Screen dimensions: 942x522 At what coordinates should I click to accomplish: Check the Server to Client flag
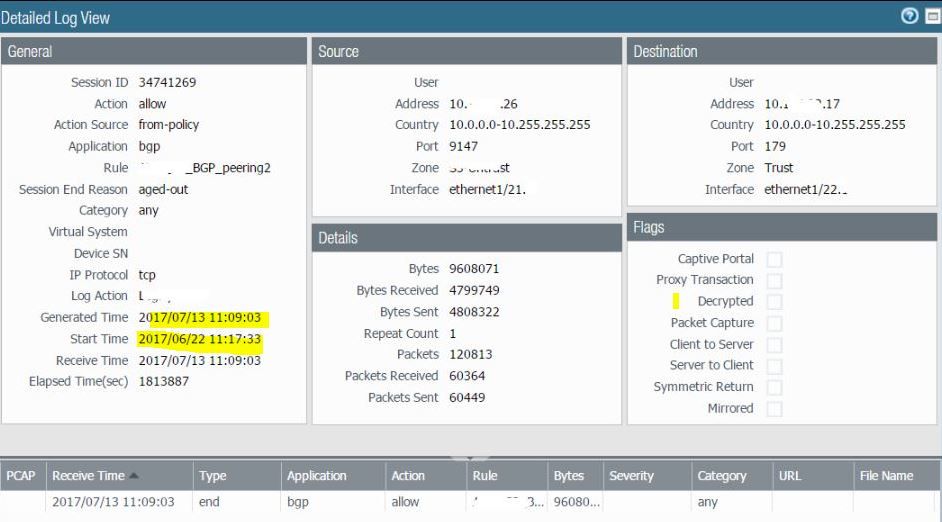click(774, 366)
